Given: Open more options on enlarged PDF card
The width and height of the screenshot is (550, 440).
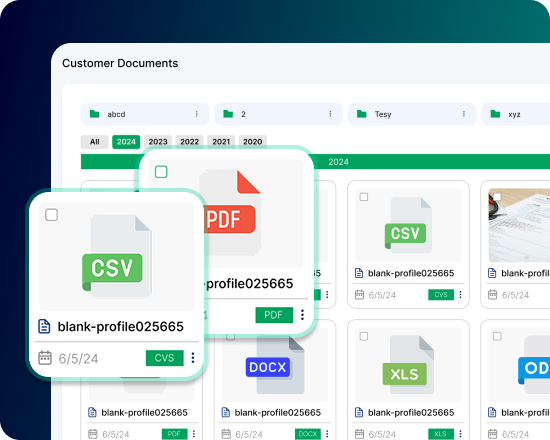Looking at the screenshot, I should [x=302, y=315].
